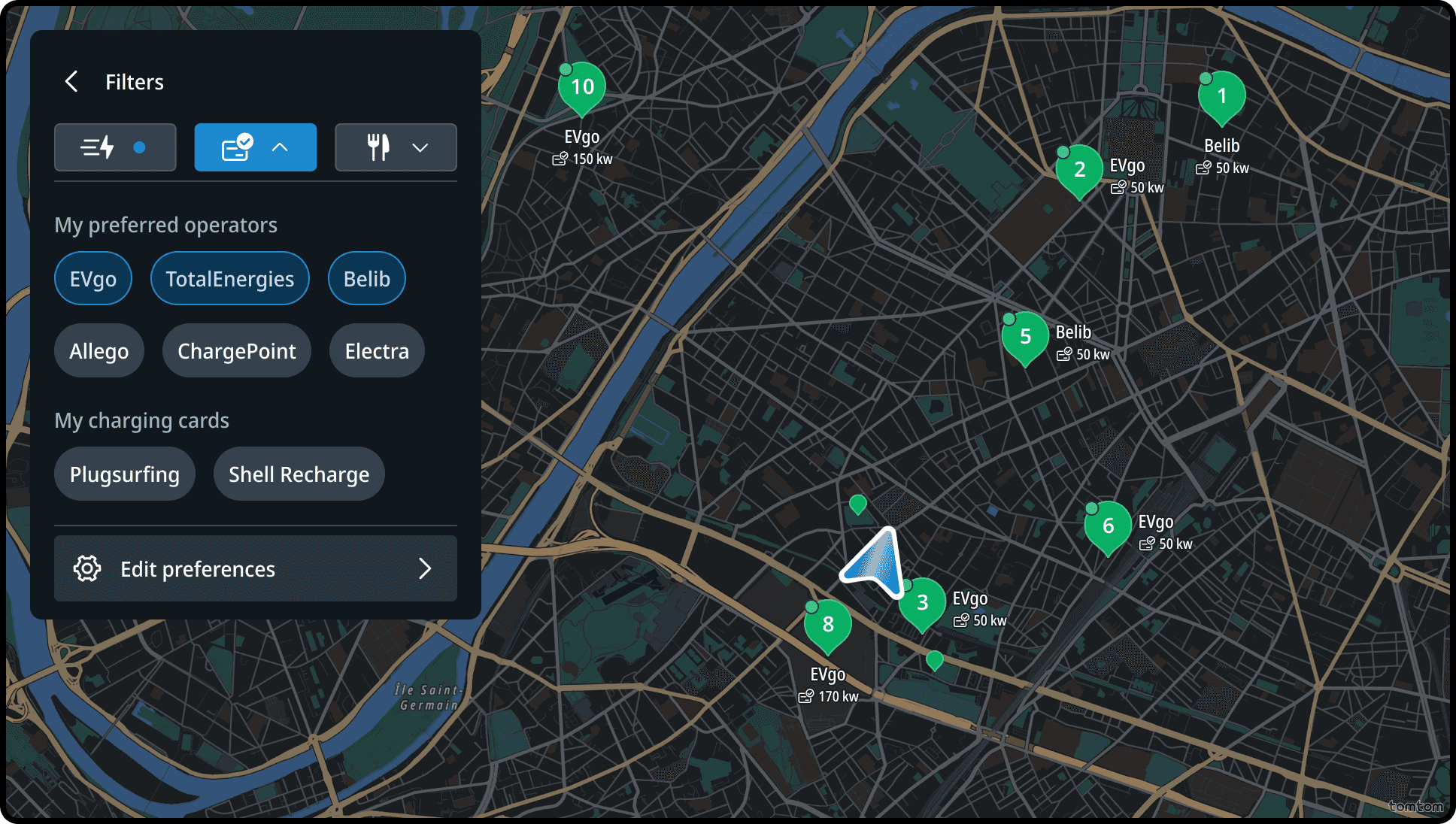Select EVgo 170 kw pin number 8
The height and width of the screenshot is (824, 1456).
827,625
